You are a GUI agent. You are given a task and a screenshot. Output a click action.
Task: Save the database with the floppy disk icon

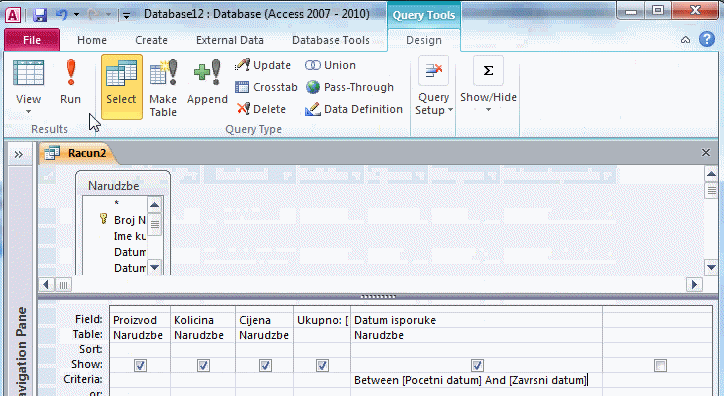pyautogui.click(x=40, y=15)
